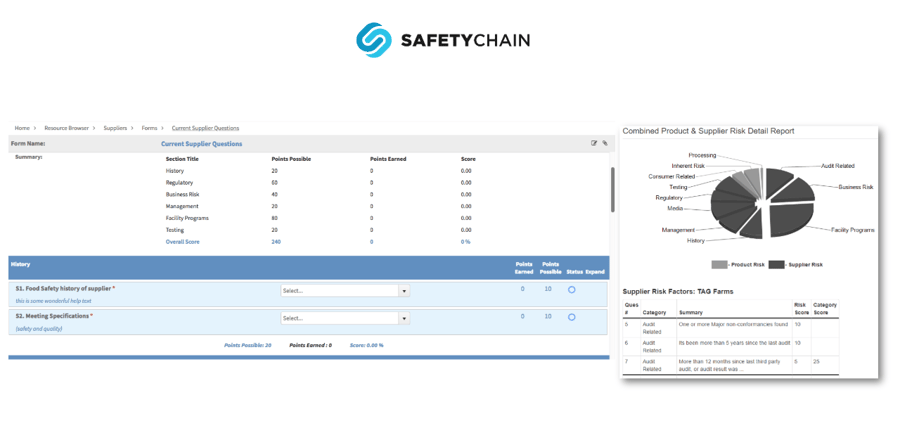Click dropdown arrow for Food Safety history

tap(404, 291)
